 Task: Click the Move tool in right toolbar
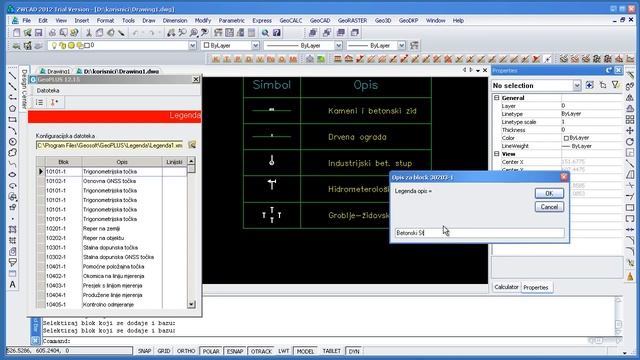tap(630, 131)
